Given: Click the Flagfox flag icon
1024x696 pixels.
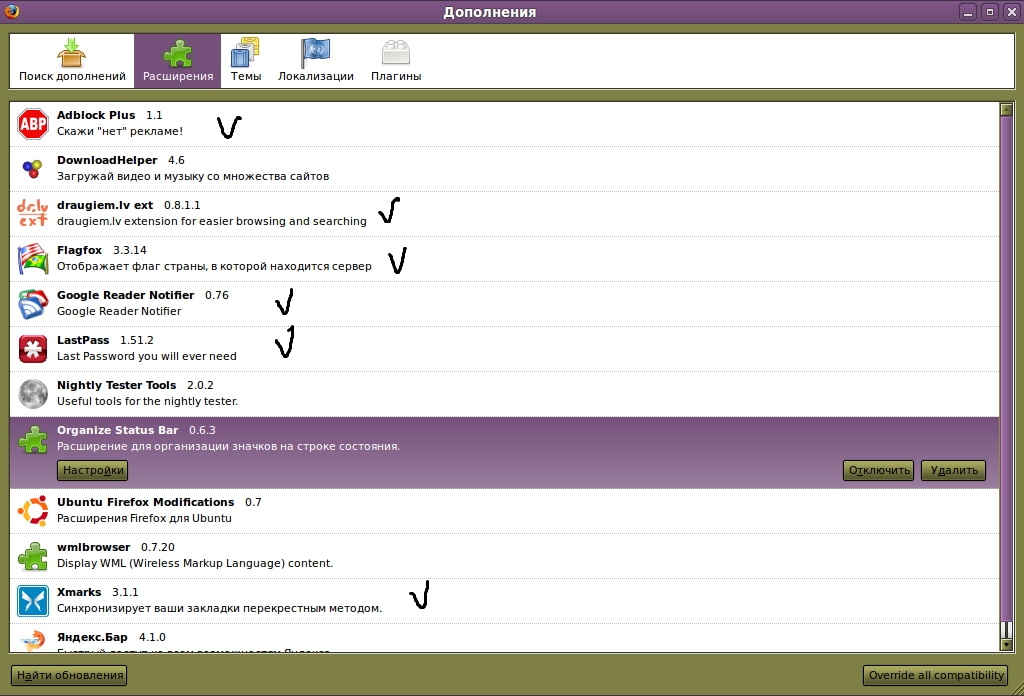Looking at the screenshot, I should 33,259.
